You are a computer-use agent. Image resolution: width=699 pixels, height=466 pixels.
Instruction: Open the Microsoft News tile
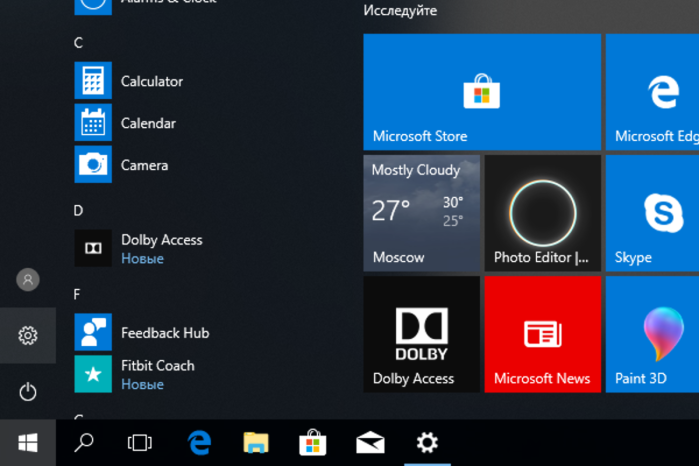[543, 334]
